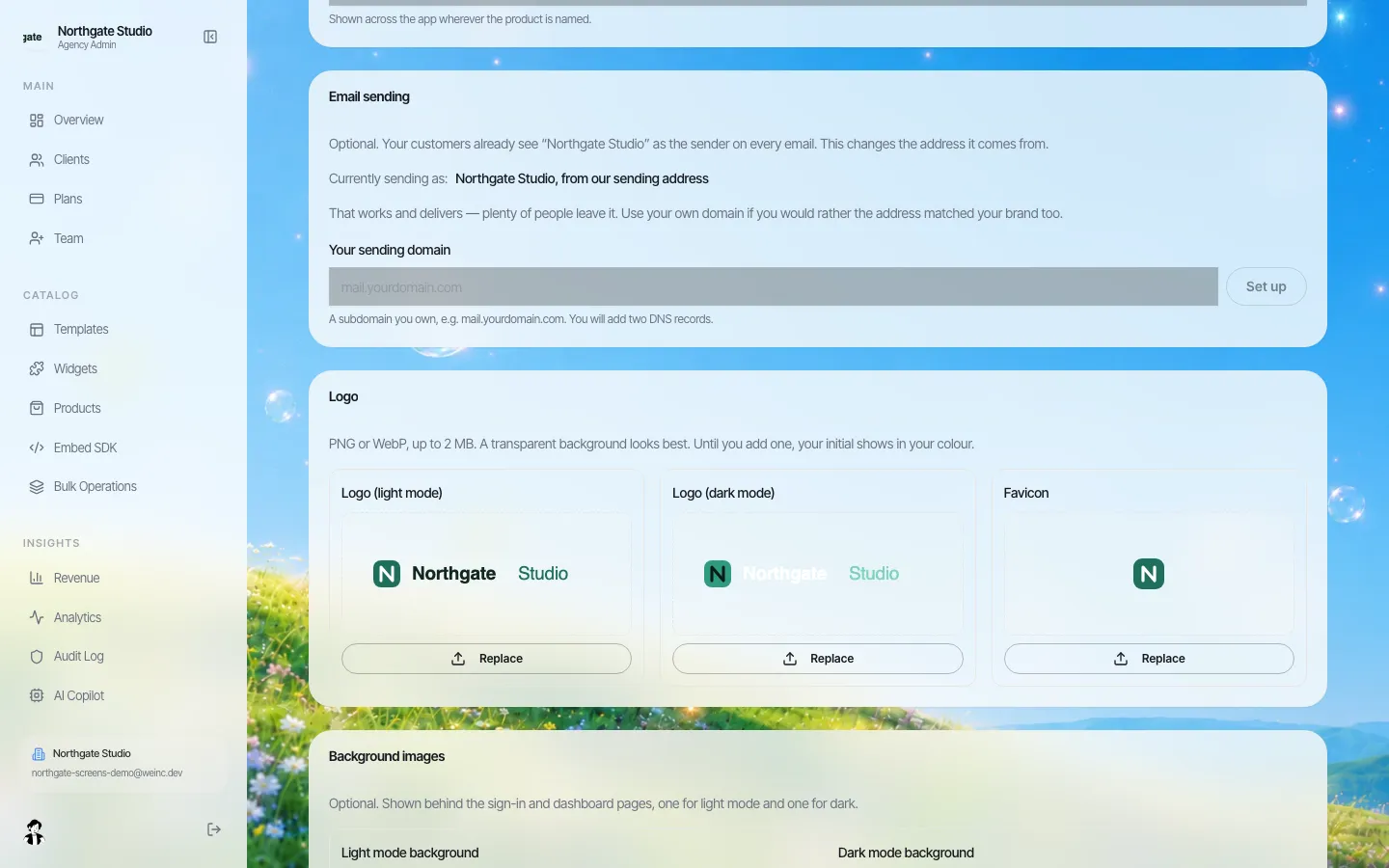Click the Revenue chart icon

click(37, 579)
